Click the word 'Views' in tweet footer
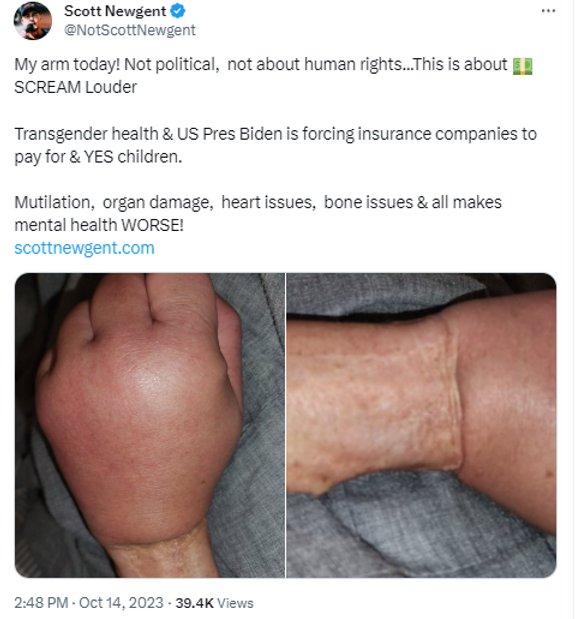Viewport: 575px width, 619px height. pos(235,603)
